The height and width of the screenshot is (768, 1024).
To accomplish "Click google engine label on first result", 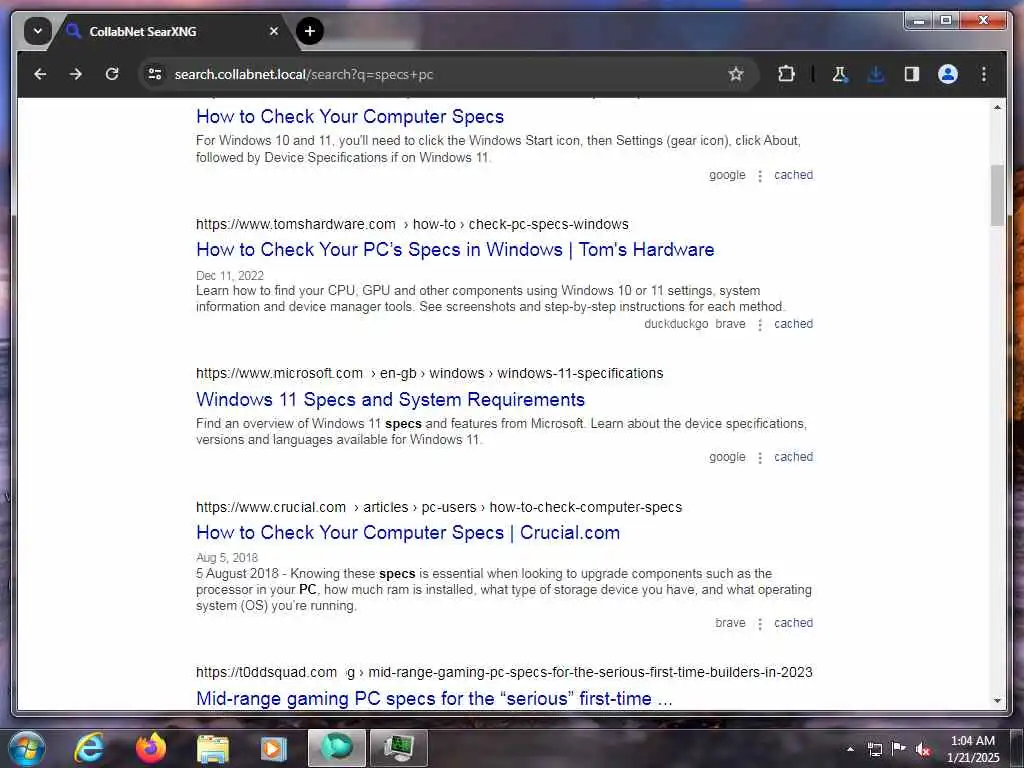I will 727,175.
